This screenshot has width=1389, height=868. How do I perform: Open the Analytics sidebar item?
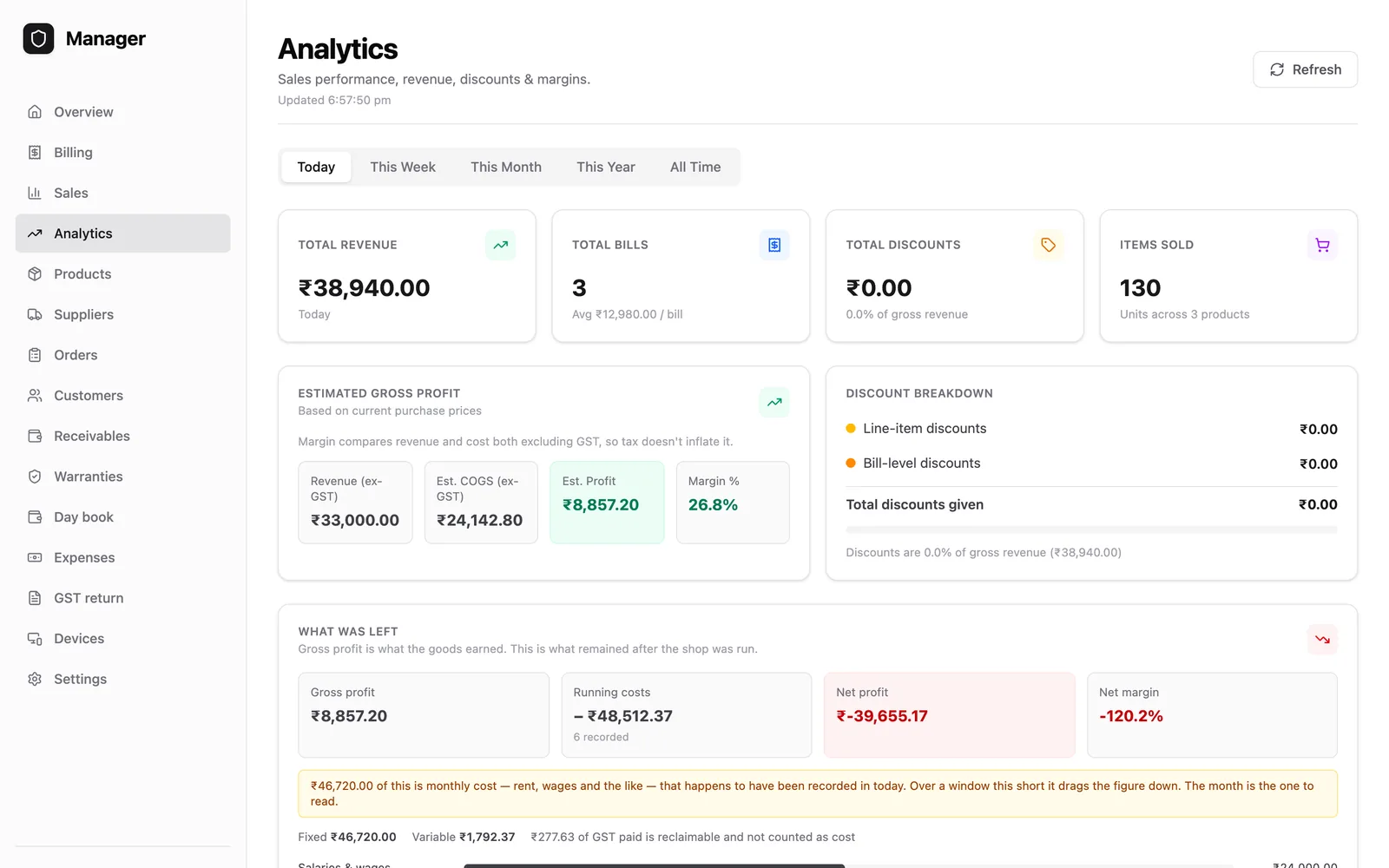(x=122, y=233)
